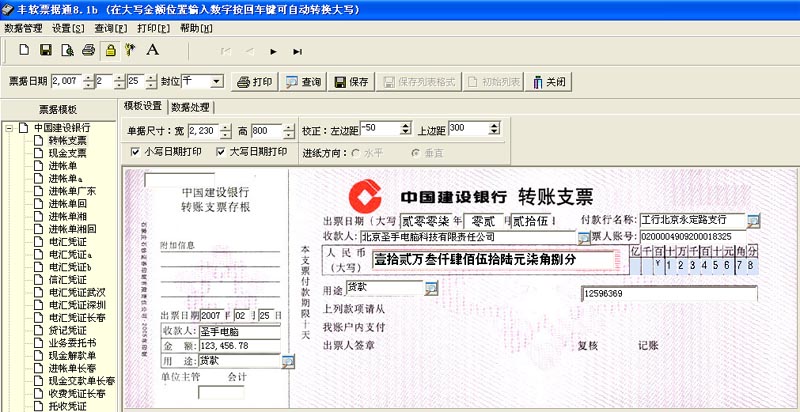Click the 打印 button
The width and height of the screenshot is (800, 412).
(x=255, y=82)
